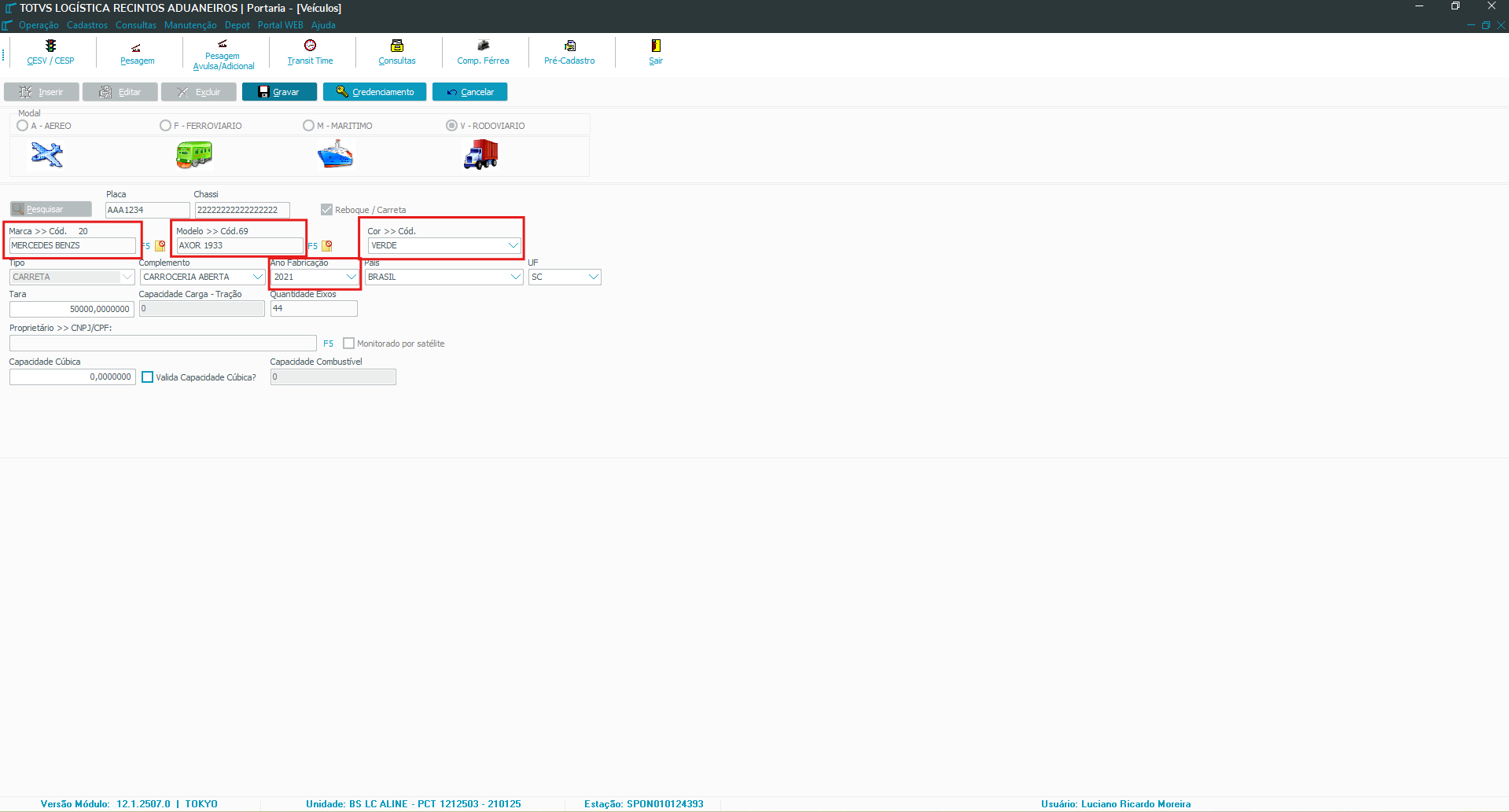Open the Cadastros menu
Viewport: 1509px width, 812px height.
(87, 25)
